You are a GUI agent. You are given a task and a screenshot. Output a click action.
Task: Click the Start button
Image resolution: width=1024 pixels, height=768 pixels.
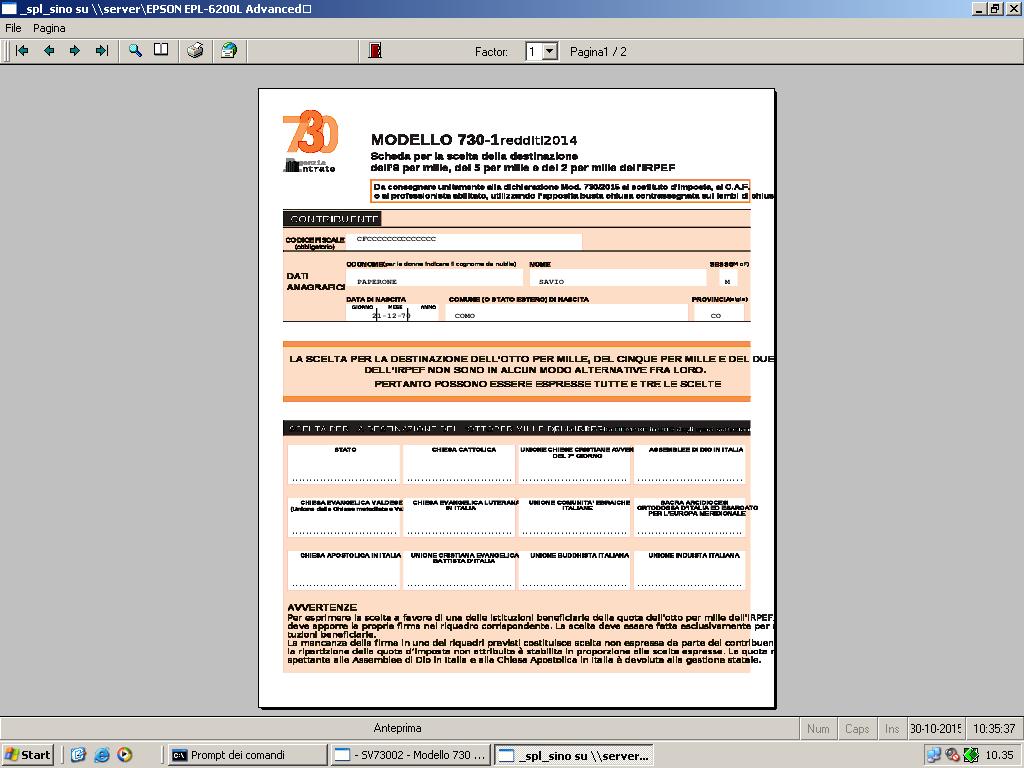coord(27,755)
